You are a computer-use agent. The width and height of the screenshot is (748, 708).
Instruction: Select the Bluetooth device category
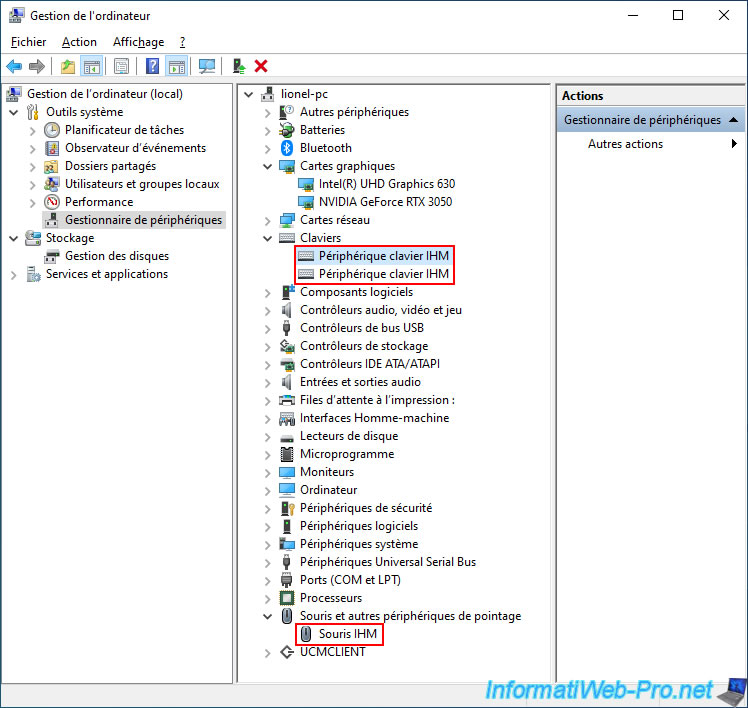pyautogui.click(x=325, y=148)
